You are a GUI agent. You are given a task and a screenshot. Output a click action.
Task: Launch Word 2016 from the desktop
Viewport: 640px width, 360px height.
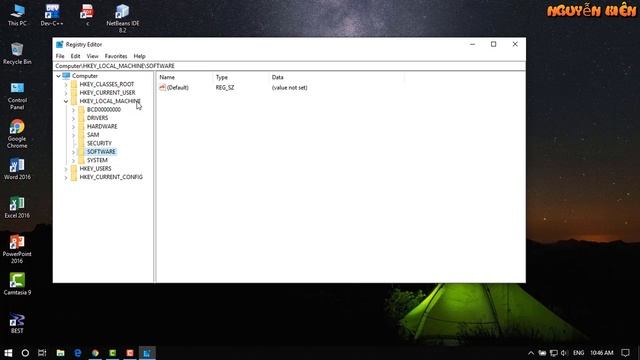point(17,169)
